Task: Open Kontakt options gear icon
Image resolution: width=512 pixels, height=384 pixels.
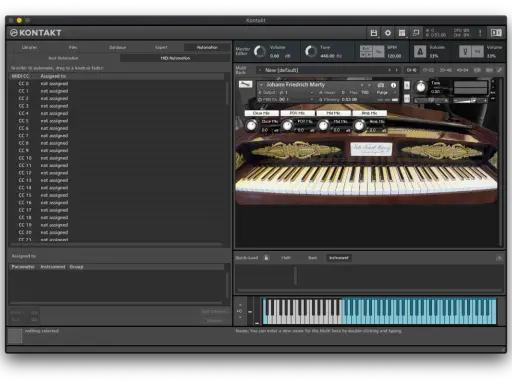Action: click(x=388, y=33)
